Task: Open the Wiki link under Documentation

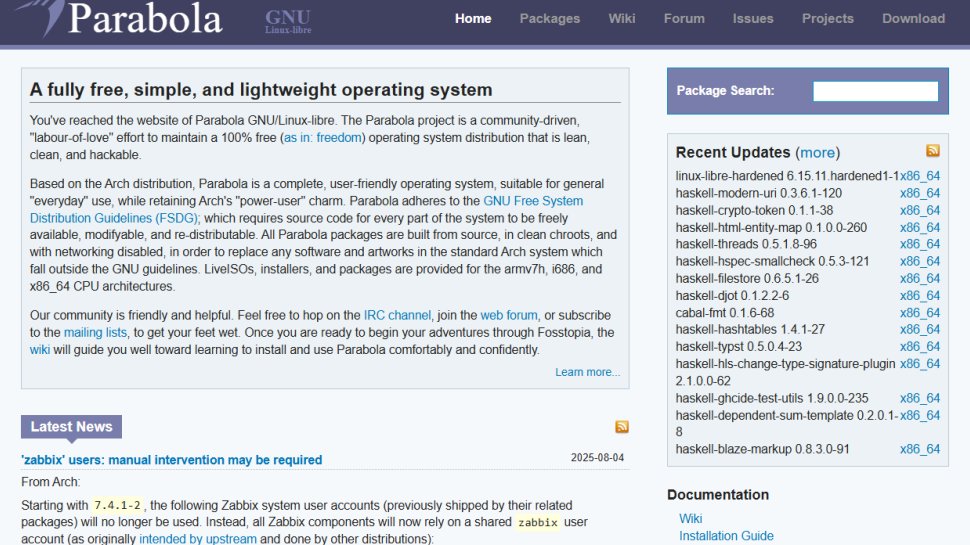Action: pos(690,518)
